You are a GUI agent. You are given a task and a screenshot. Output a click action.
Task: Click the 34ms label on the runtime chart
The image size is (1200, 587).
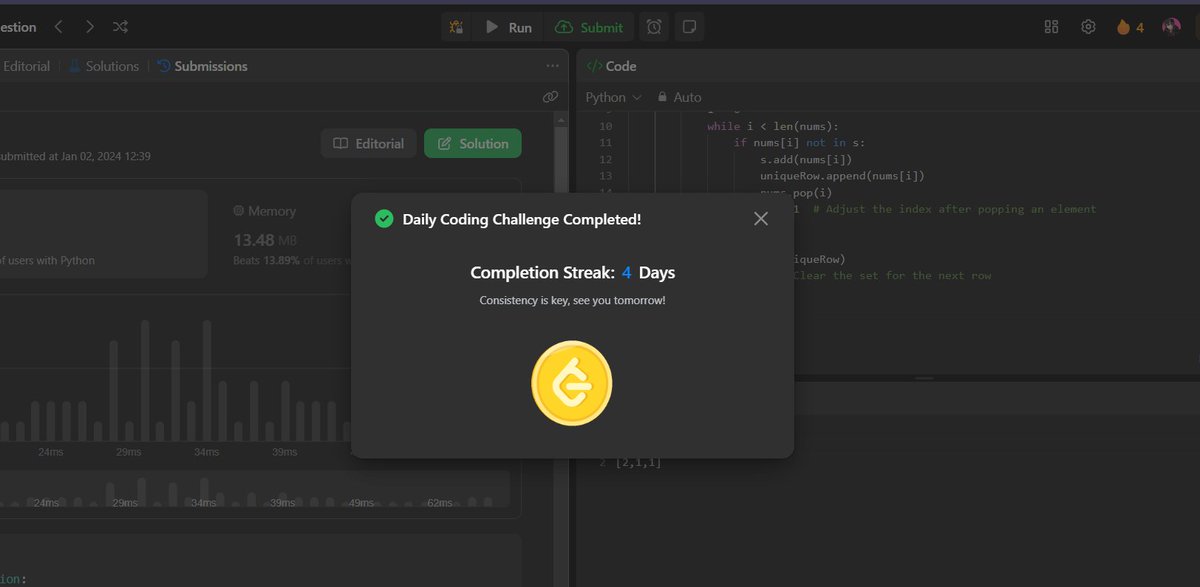tap(206, 452)
